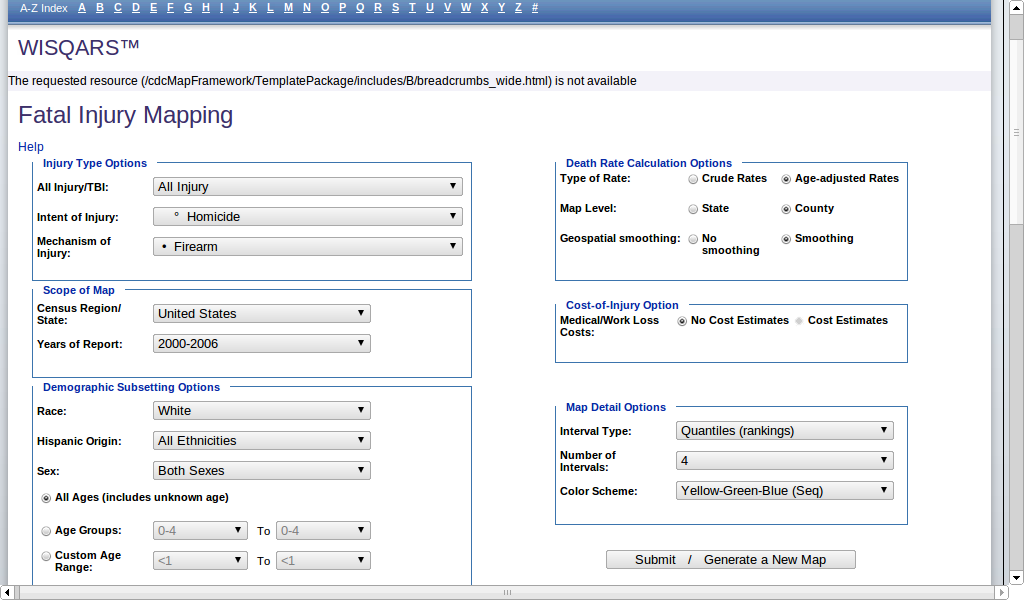Open Years of Report dropdown

pos(262,343)
